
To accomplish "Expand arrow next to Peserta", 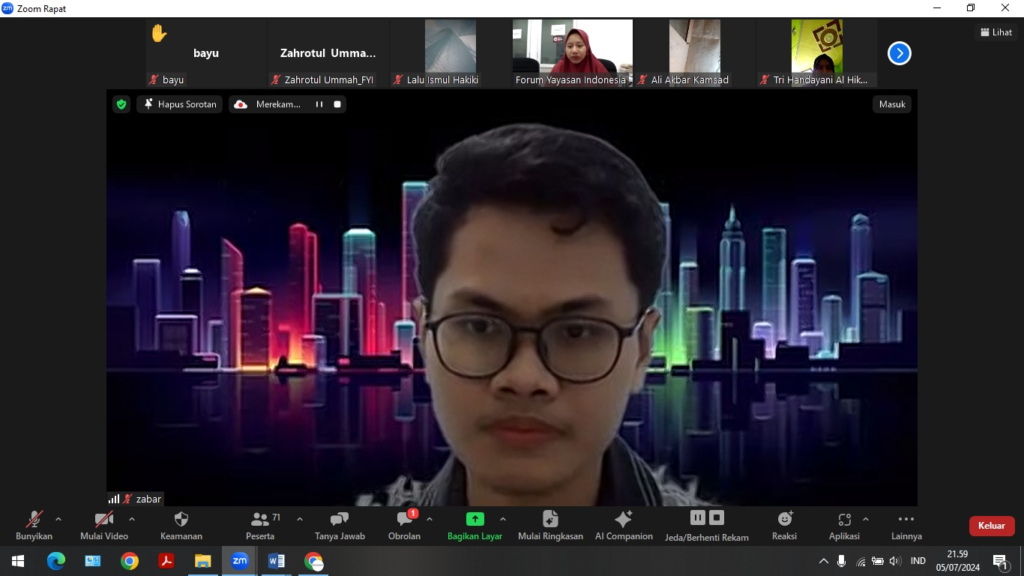I will point(300,520).
